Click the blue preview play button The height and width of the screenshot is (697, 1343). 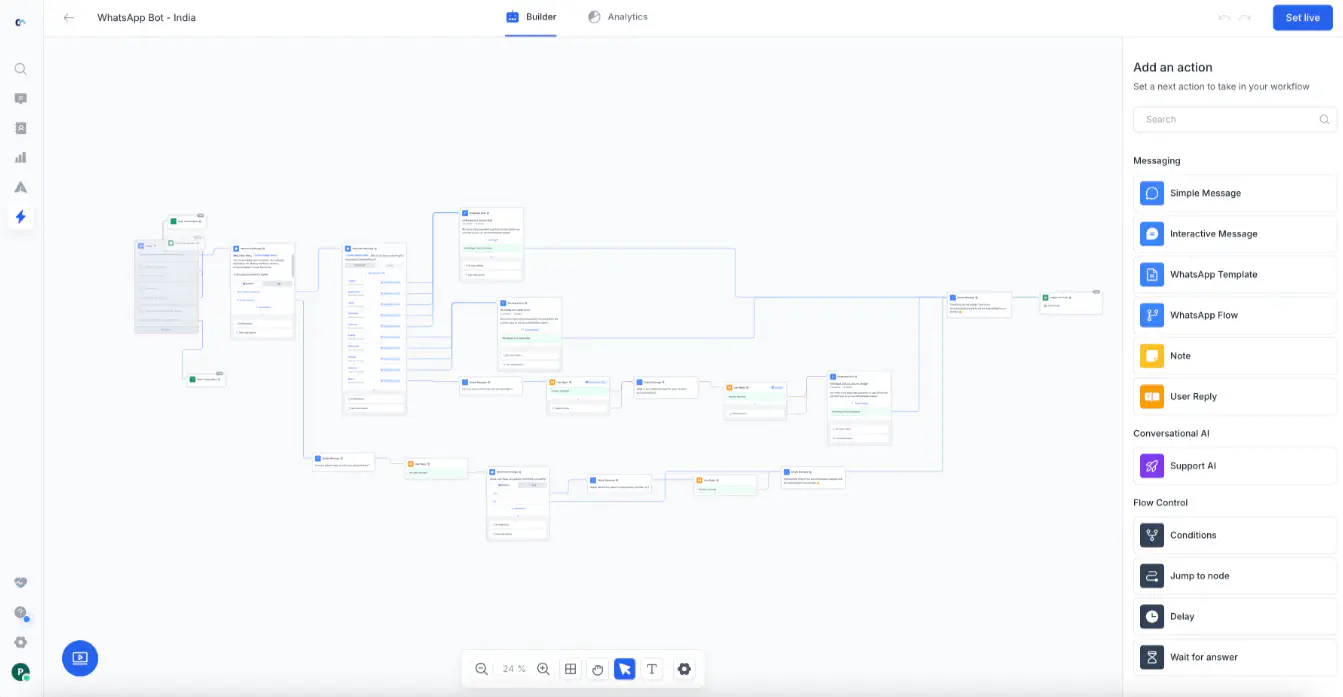tap(80, 658)
